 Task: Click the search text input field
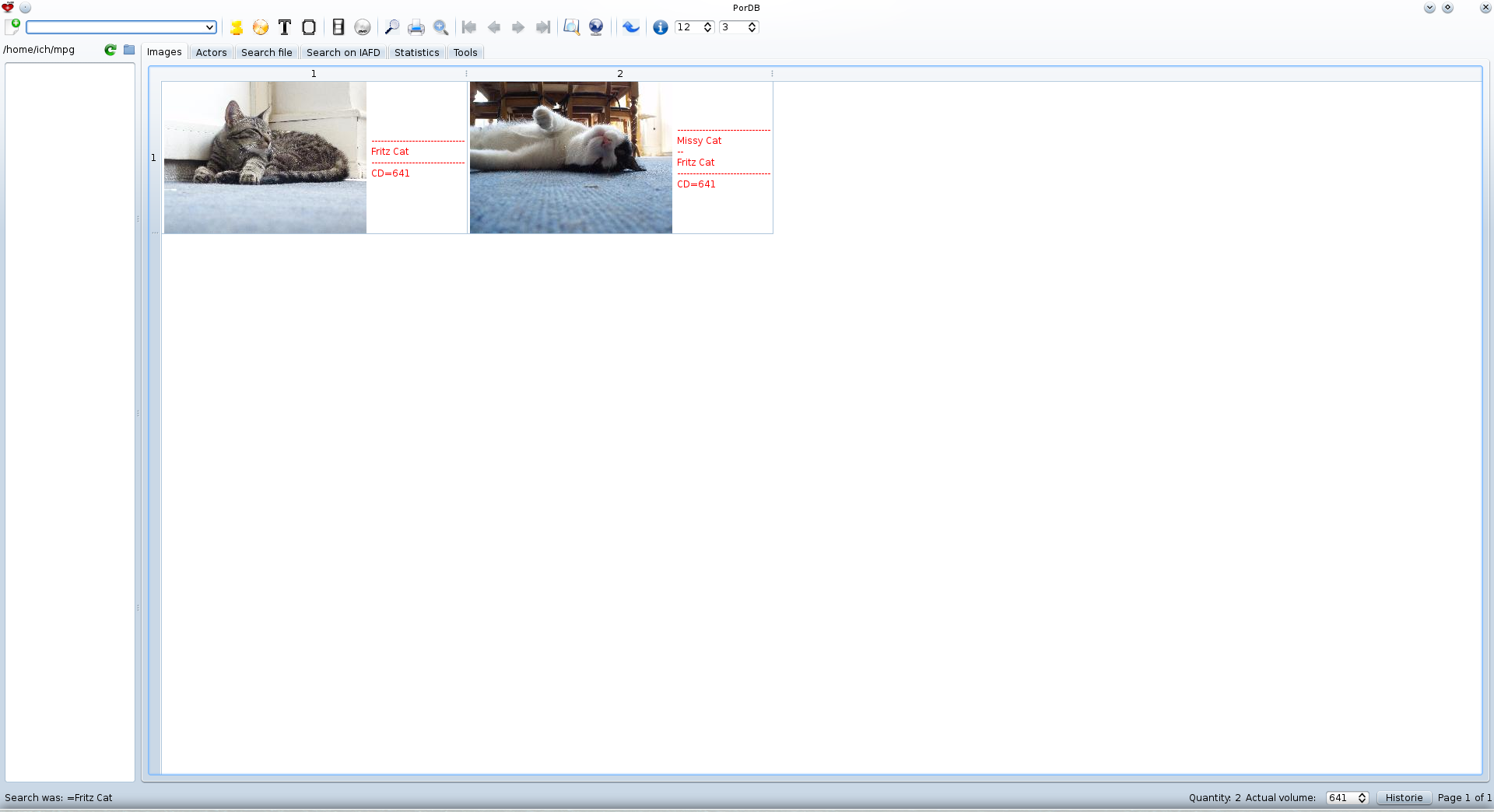(115, 27)
